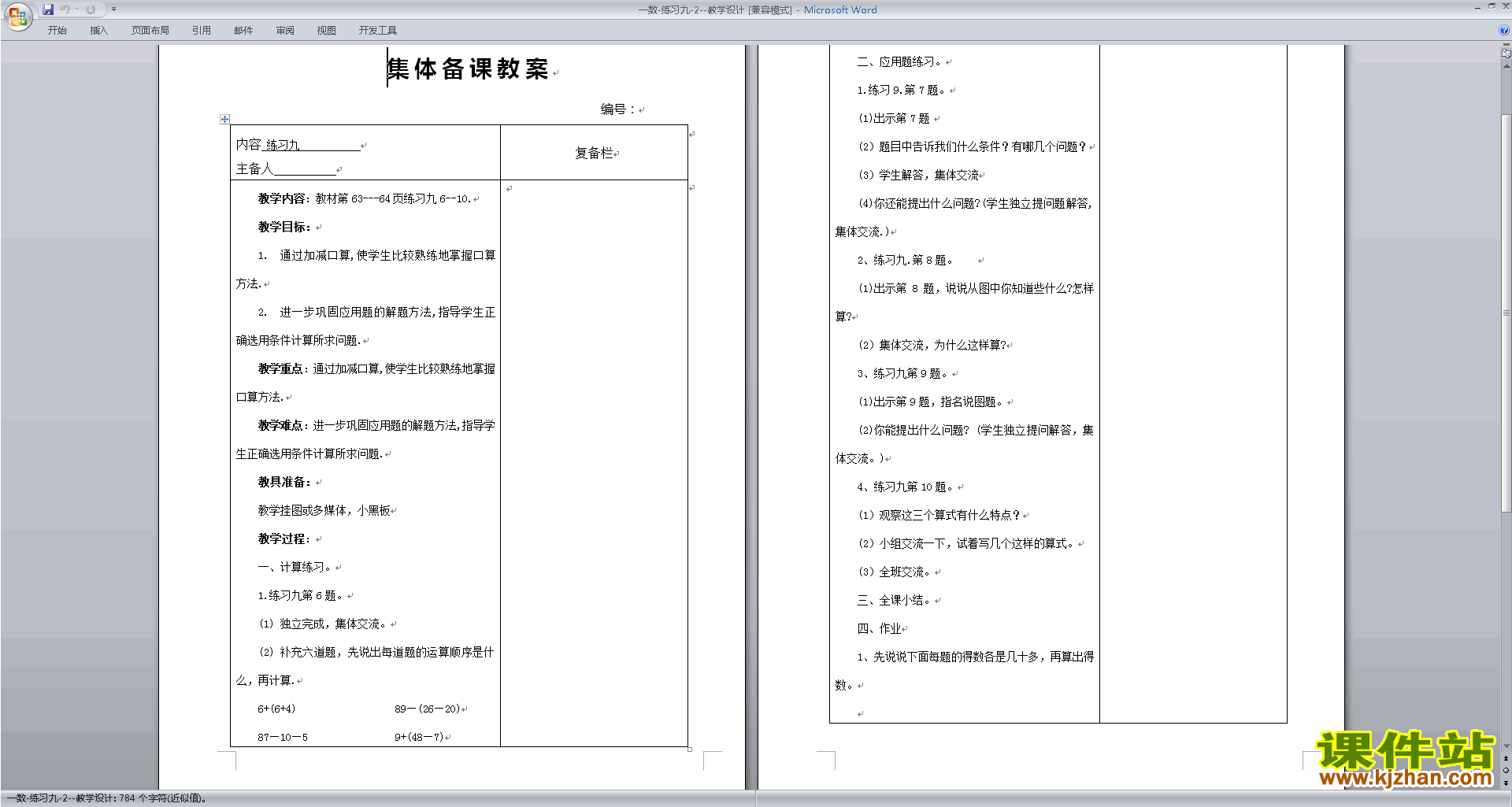Click the document split bar handle

(1506, 44)
